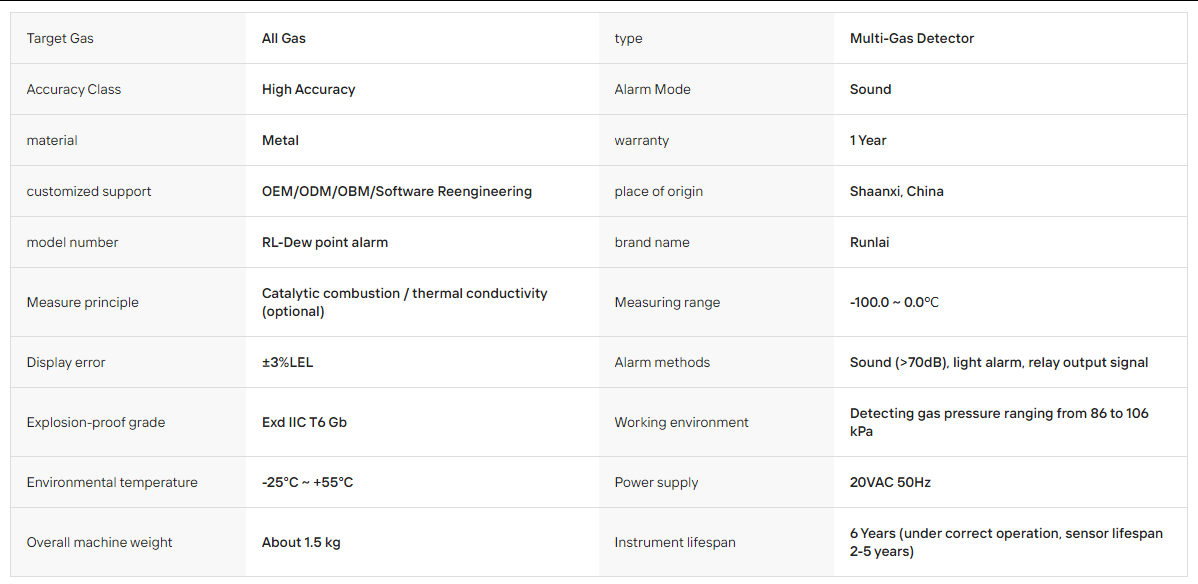Click 'OEM/ODM/OBM/Software Reengineering' text

[397, 192]
